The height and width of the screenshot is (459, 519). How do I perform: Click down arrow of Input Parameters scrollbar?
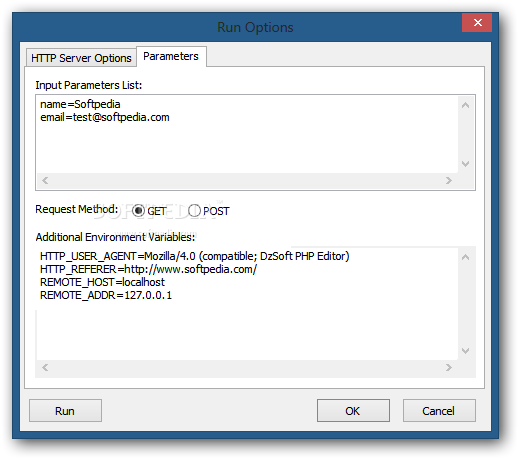466,164
